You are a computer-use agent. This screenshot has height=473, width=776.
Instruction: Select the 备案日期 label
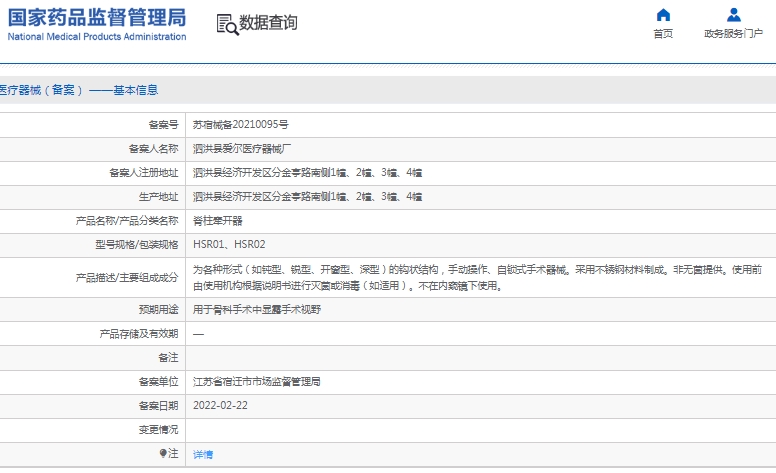point(158,406)
